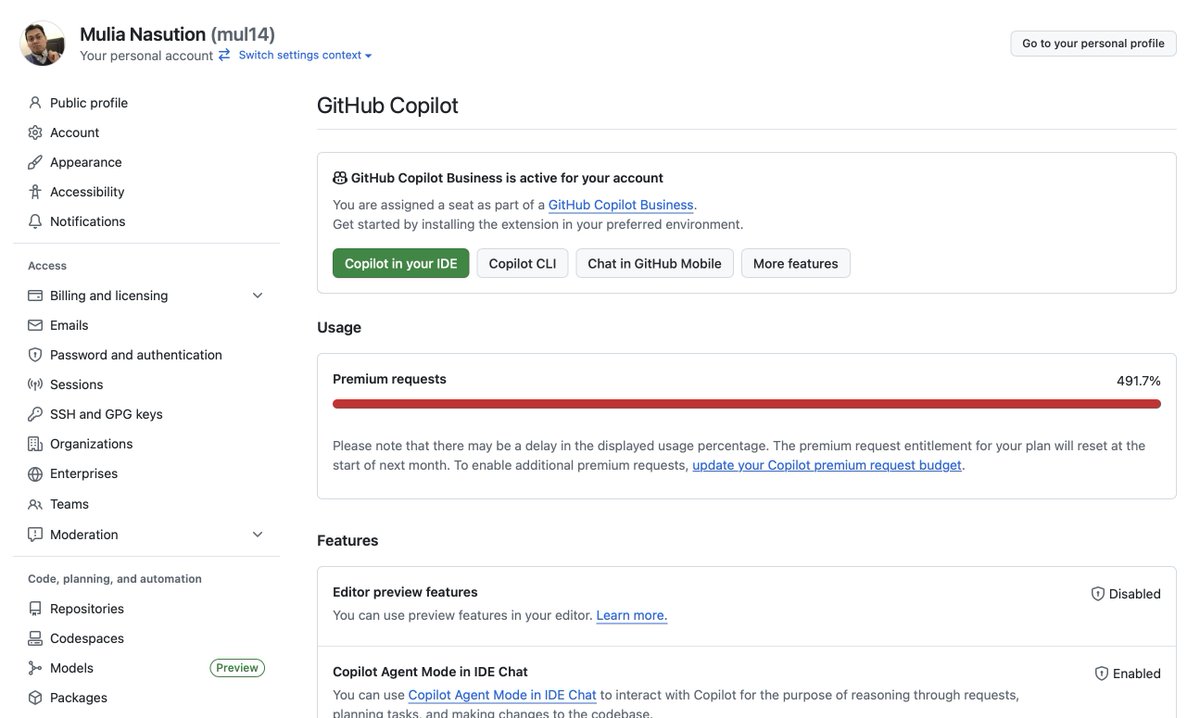Click the 491.7% usage value

pyautogui.click(x=1139, y=381)
